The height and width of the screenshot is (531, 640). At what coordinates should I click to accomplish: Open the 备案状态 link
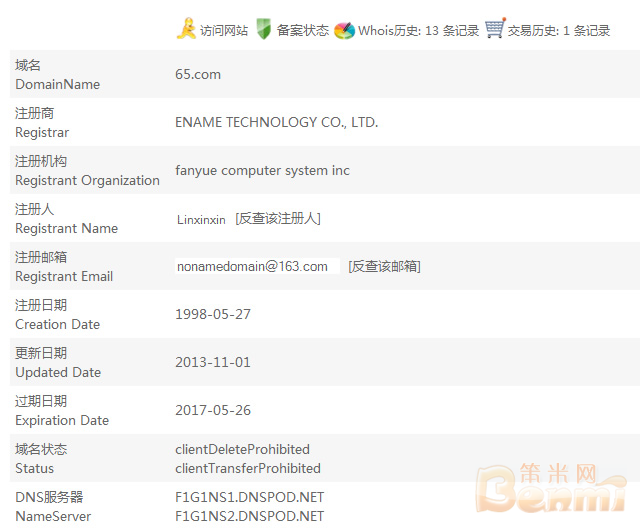tap(302, 31)
